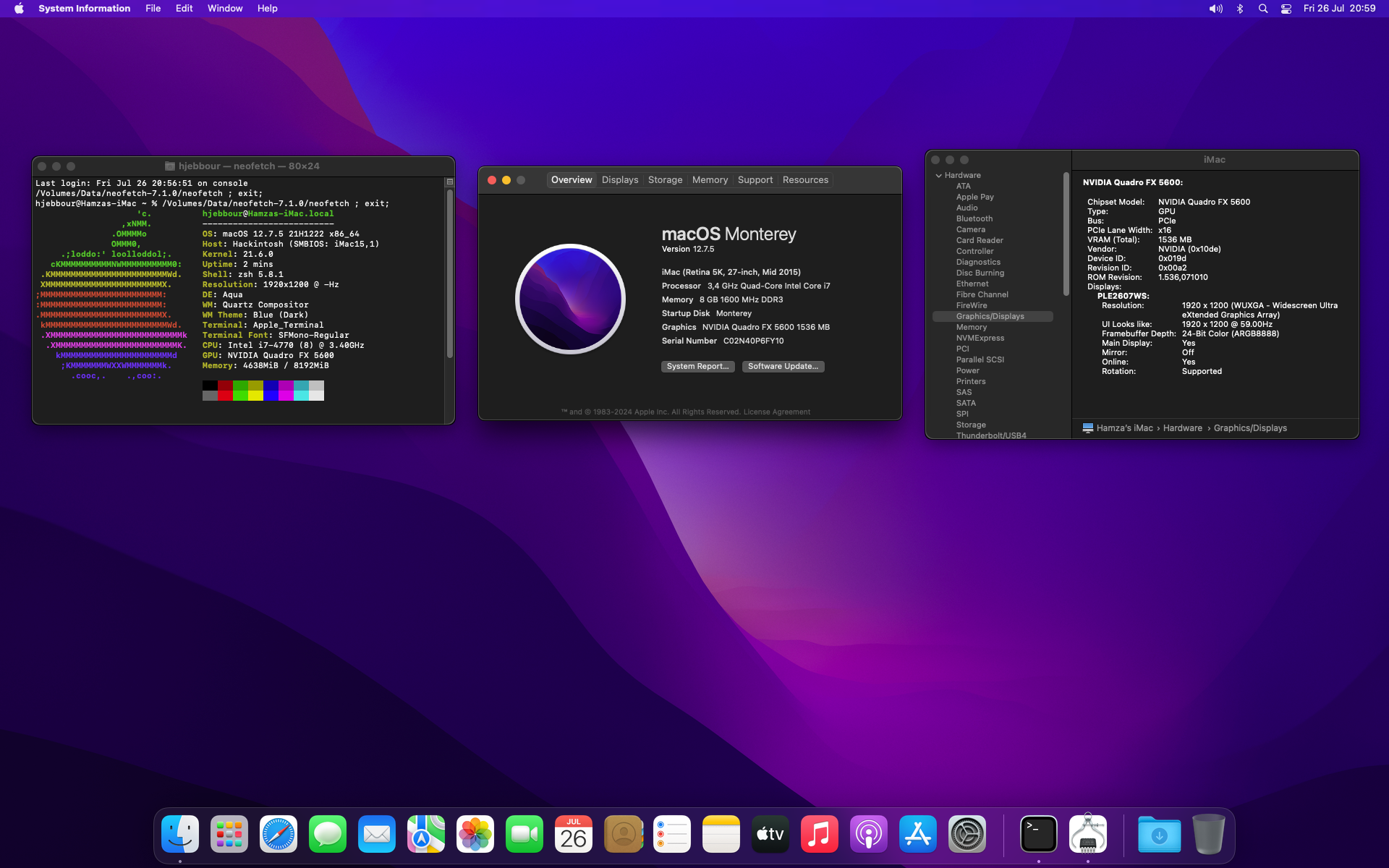This screenshot has height=868, width=1389.
Task: Open the Storage tab
Action: pos(665,180)
